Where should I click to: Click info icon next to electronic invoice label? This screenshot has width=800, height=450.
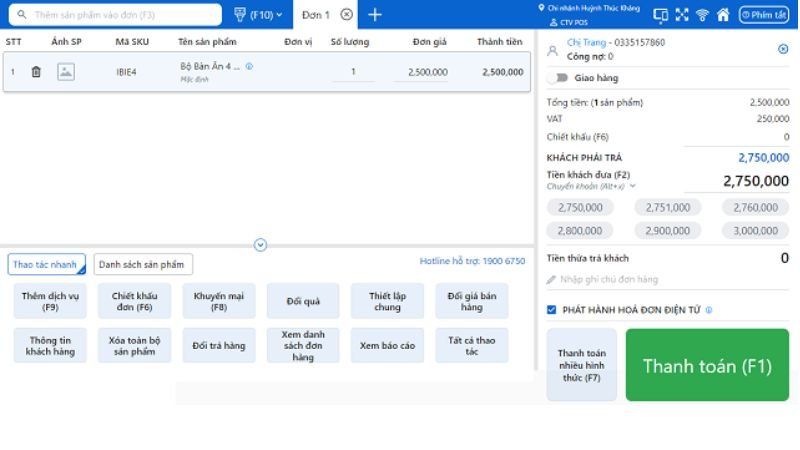point(709,310)
